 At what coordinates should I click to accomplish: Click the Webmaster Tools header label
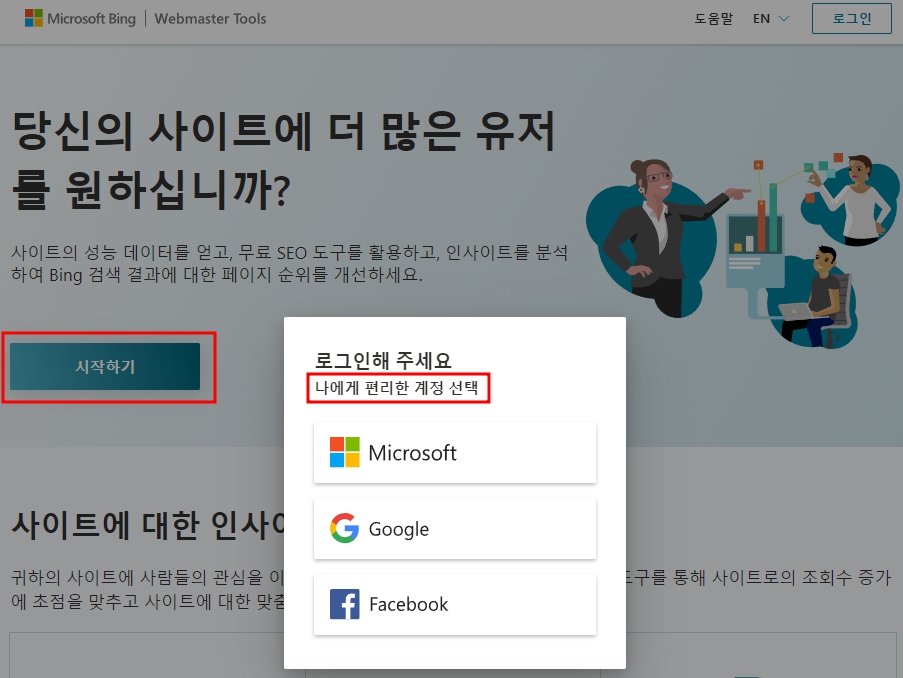[209, 18]
